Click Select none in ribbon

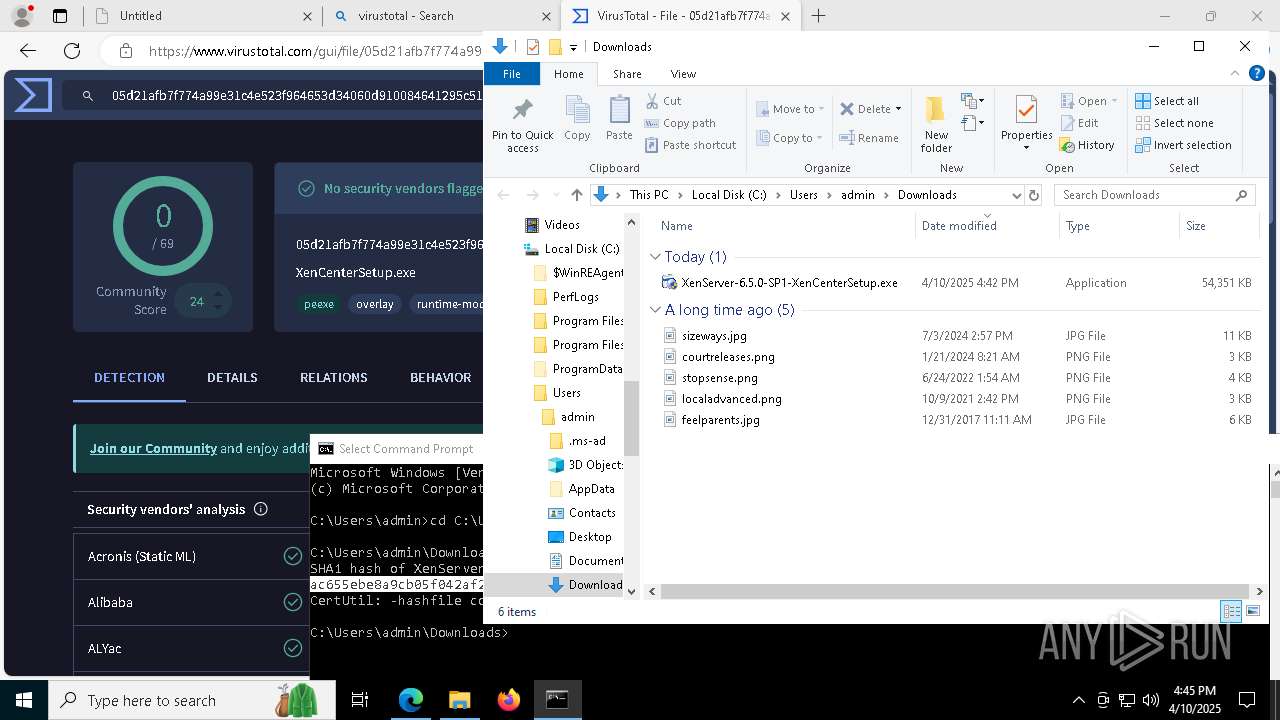(1174, 123)
